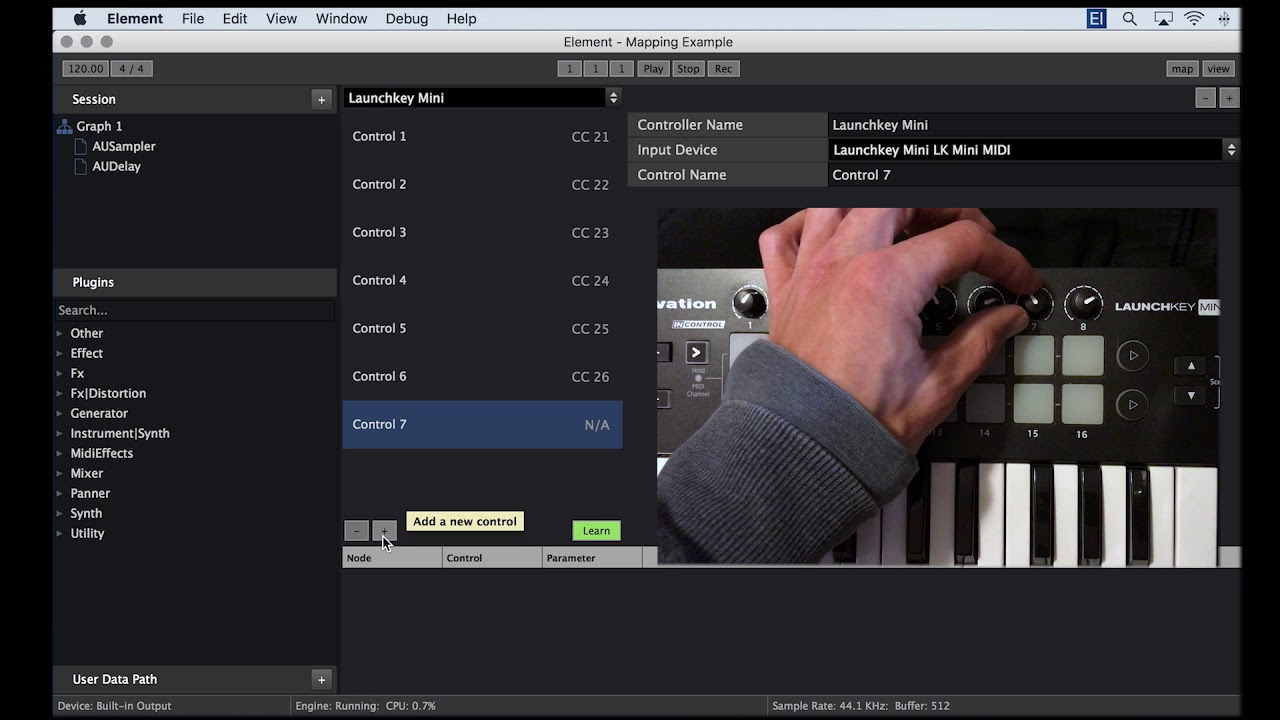Select Control 3 row
This screenshot has height=720, width=1280.
pos(482,233)
